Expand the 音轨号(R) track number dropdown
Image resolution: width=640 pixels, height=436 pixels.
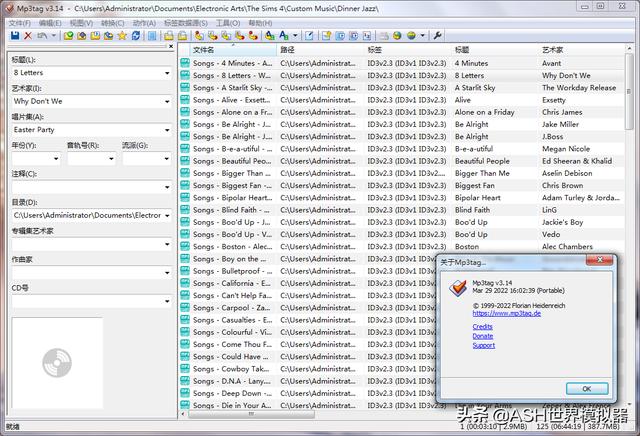(111, 158)
